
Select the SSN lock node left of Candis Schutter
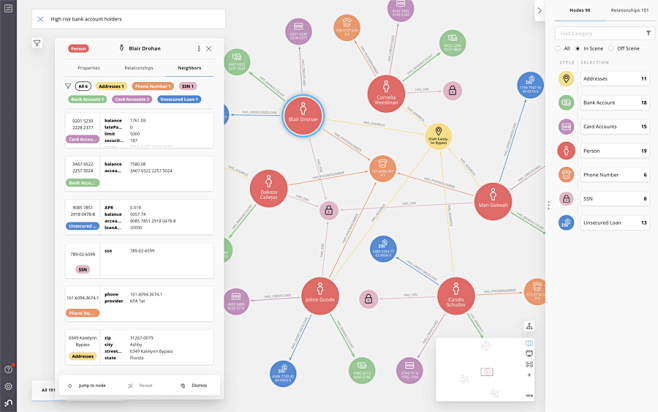coord(368,299)
